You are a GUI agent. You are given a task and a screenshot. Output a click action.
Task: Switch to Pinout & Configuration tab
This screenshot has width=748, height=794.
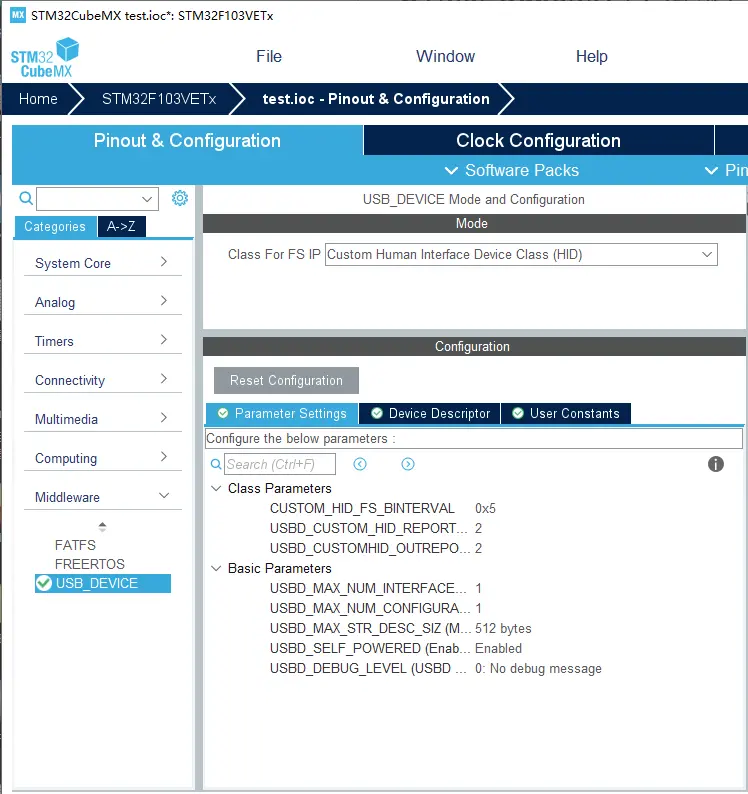tap(187, 141)
